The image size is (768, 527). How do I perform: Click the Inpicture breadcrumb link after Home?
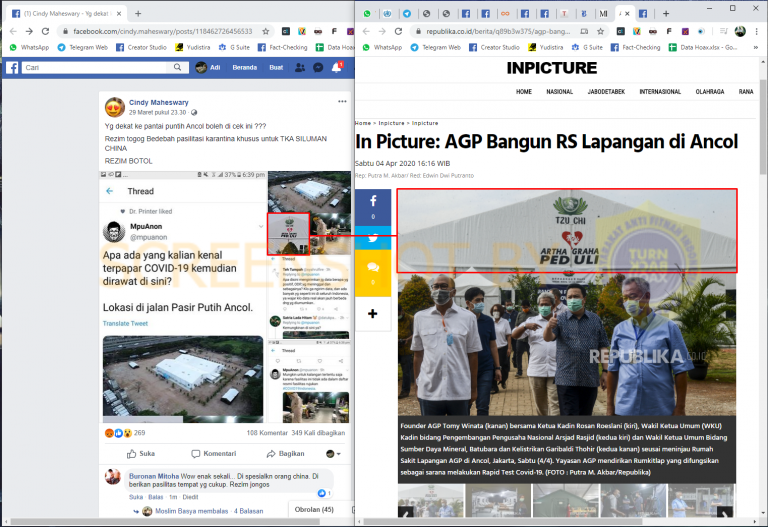tap(391, 123)
